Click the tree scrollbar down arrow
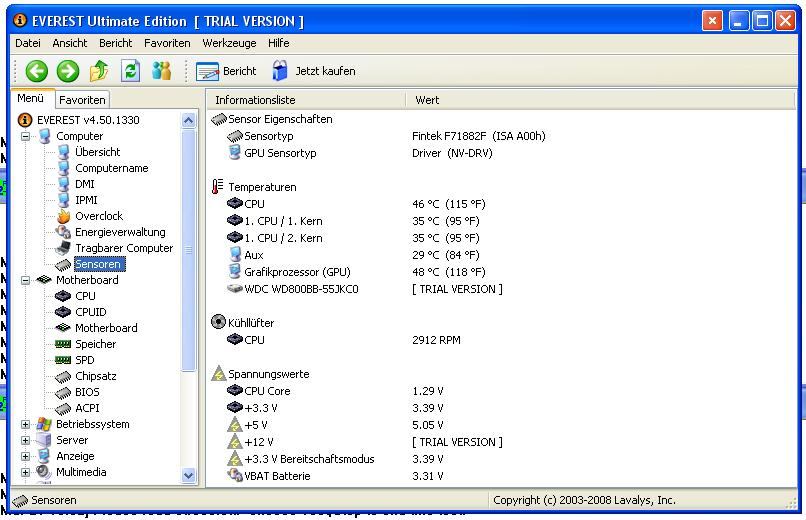Image resolution: width=806 pixels, height=520 pixels. coord(189,476)
